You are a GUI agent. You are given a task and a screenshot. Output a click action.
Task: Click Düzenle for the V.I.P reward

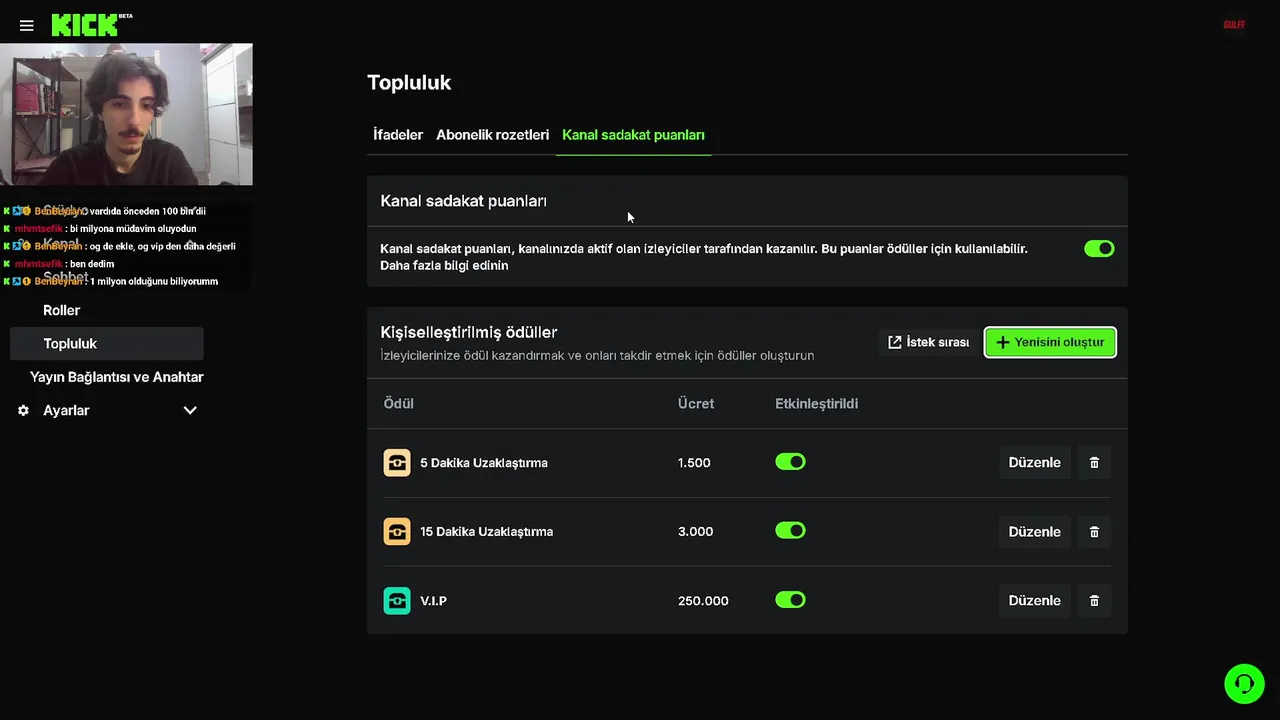point(1034,601)
